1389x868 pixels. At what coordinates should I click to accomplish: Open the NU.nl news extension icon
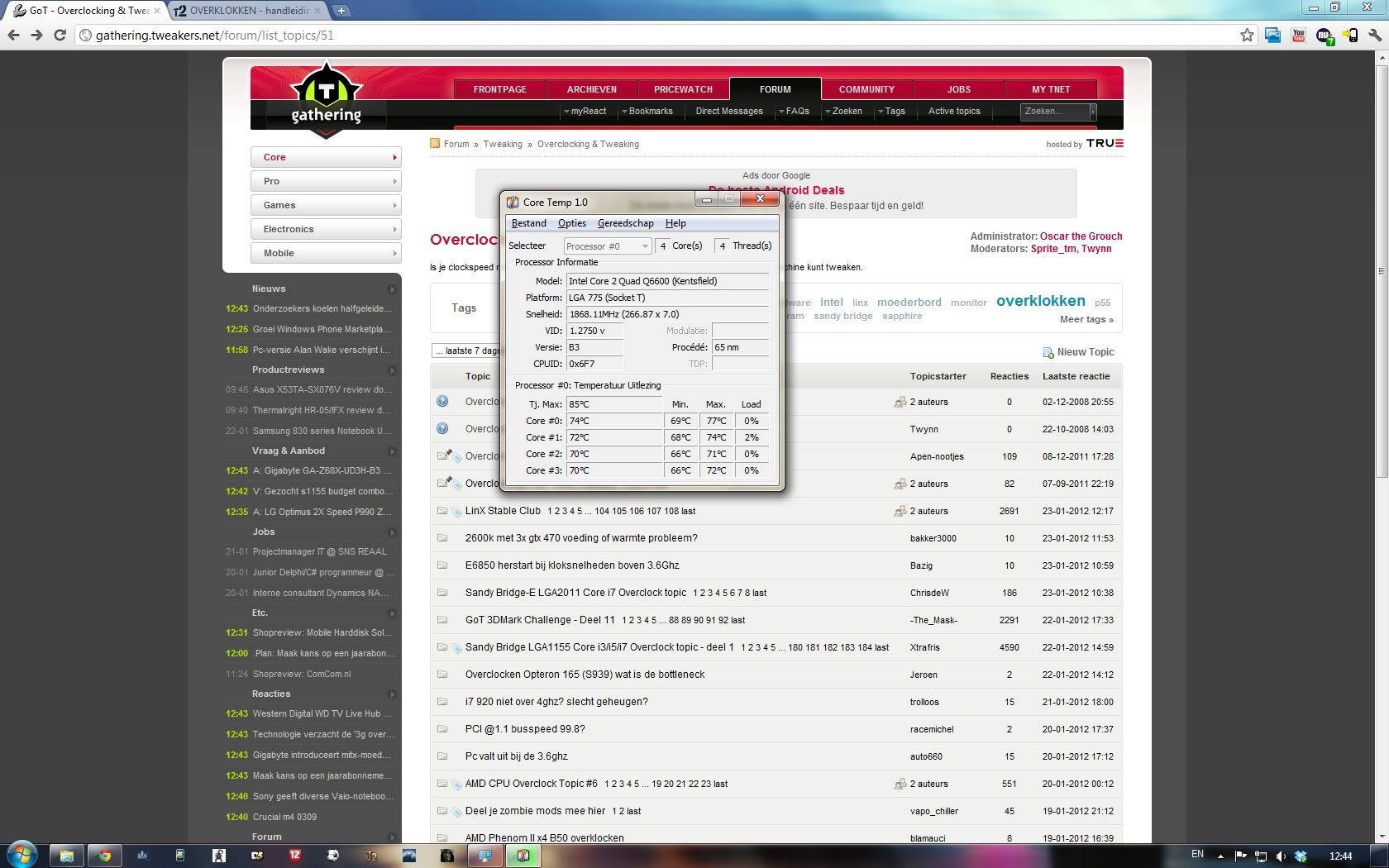1325,36
